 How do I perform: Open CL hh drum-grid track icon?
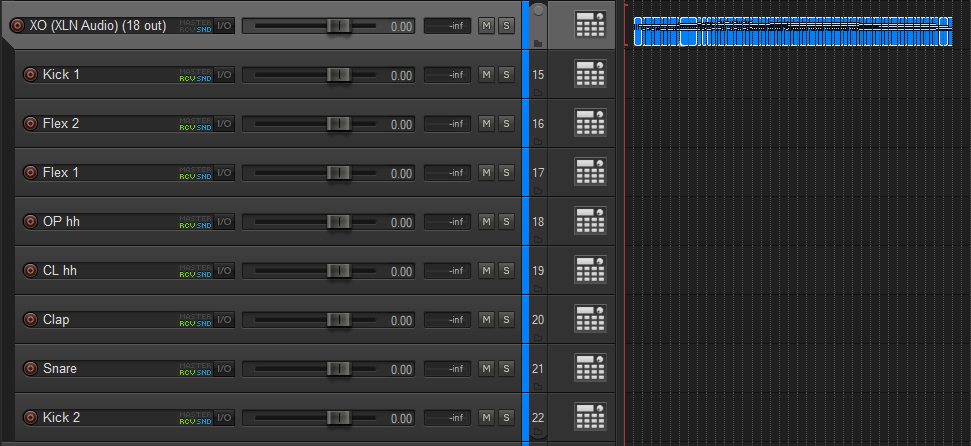coord(590,270)
